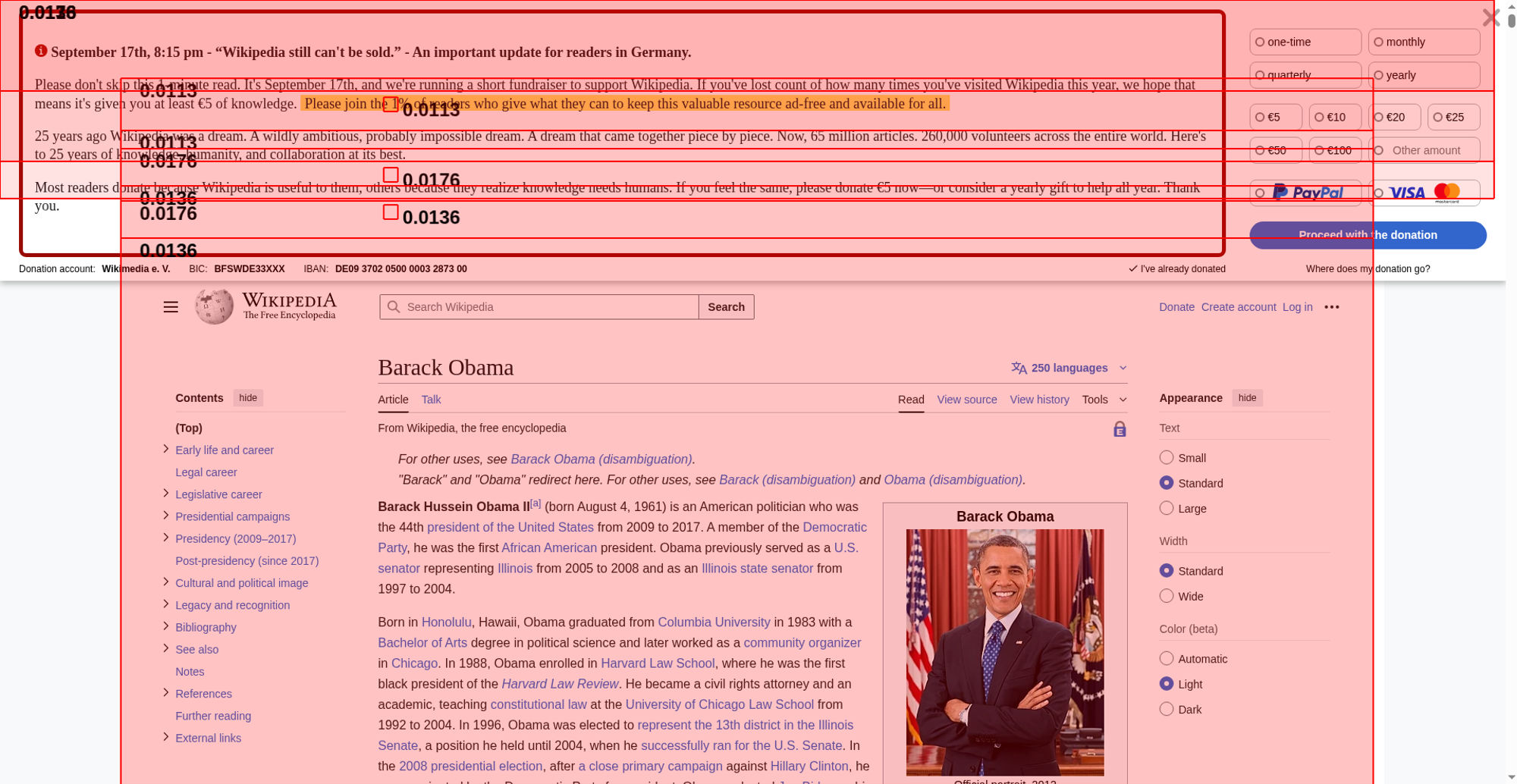Click the Visa Mastercard logo
This screenshot has width=1517, height=784.
point(1424,193)
